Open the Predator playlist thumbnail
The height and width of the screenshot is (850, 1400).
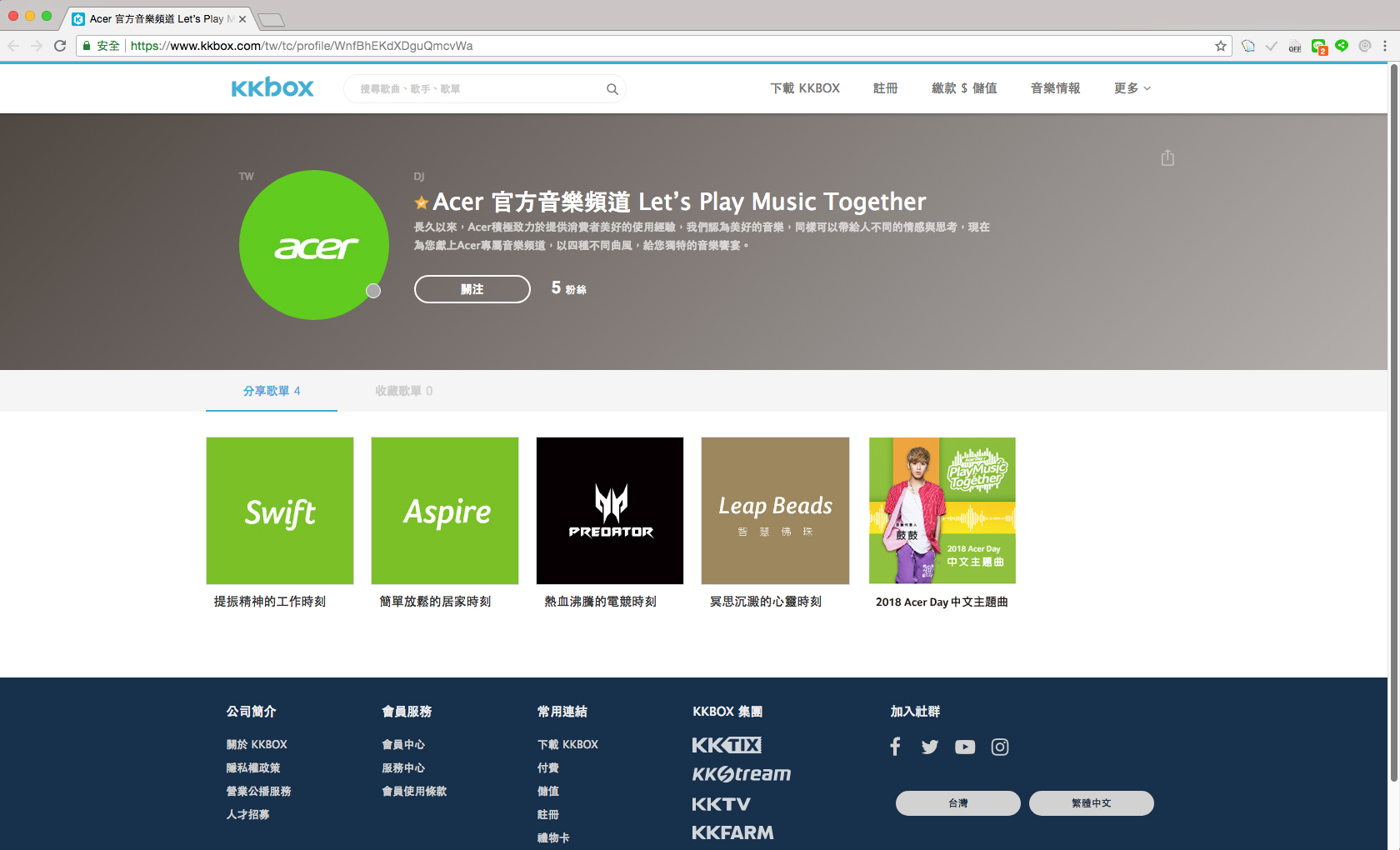coord(610,511)
